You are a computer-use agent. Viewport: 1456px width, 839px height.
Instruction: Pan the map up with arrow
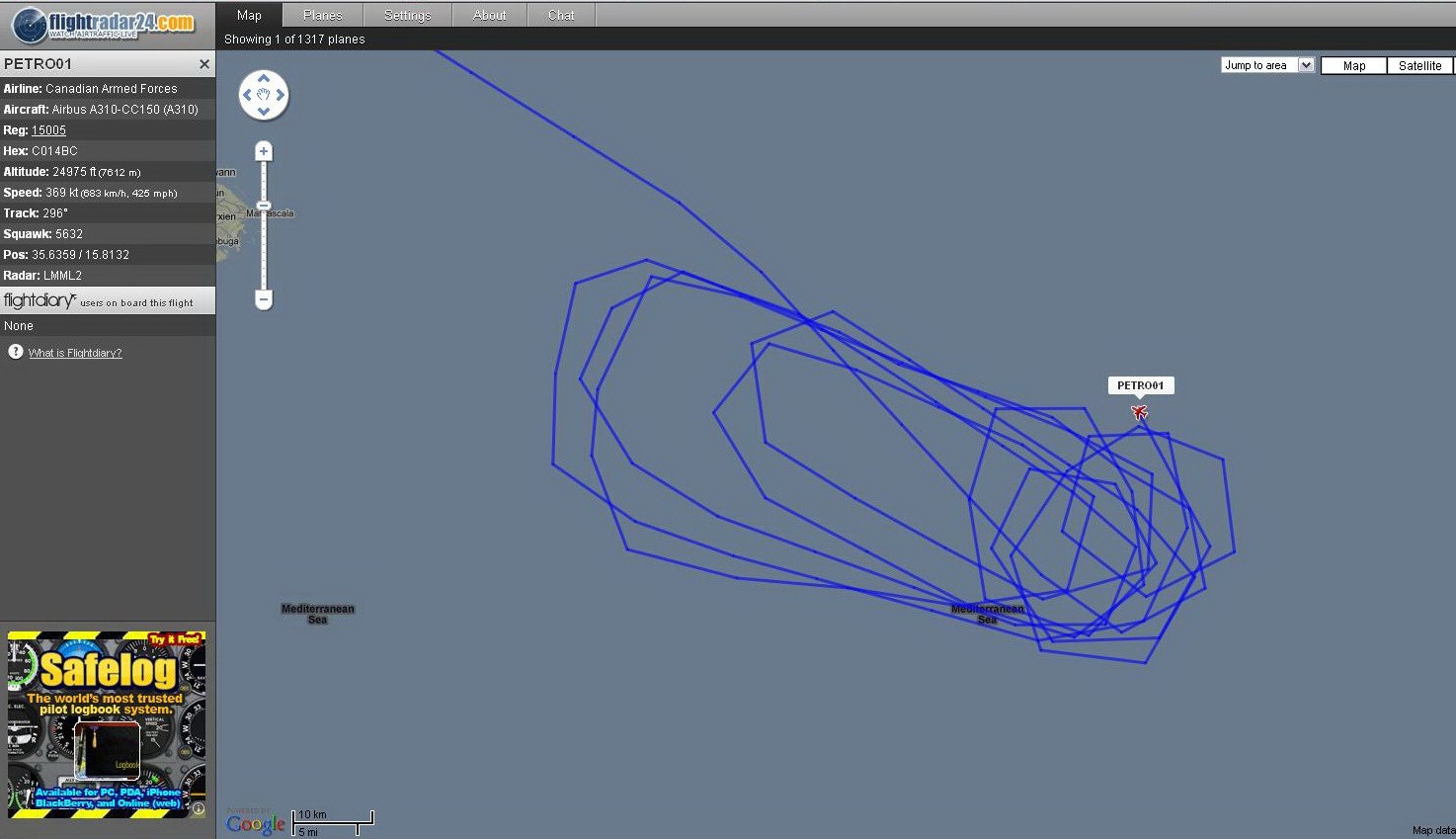264,78
